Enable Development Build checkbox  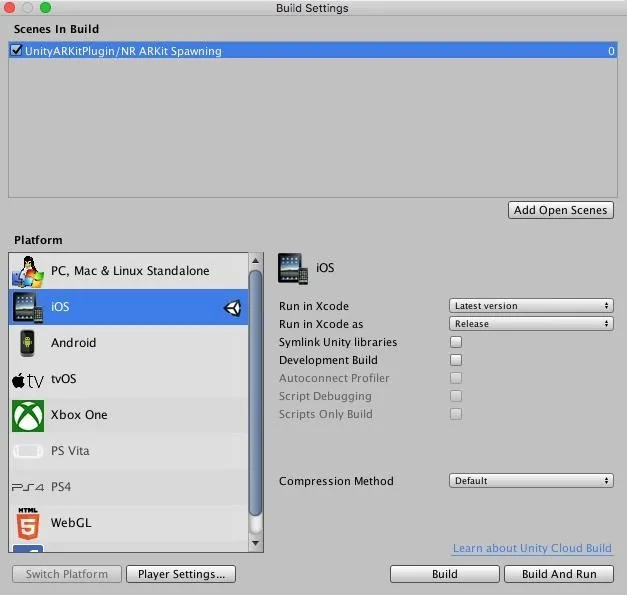point(456,360)
